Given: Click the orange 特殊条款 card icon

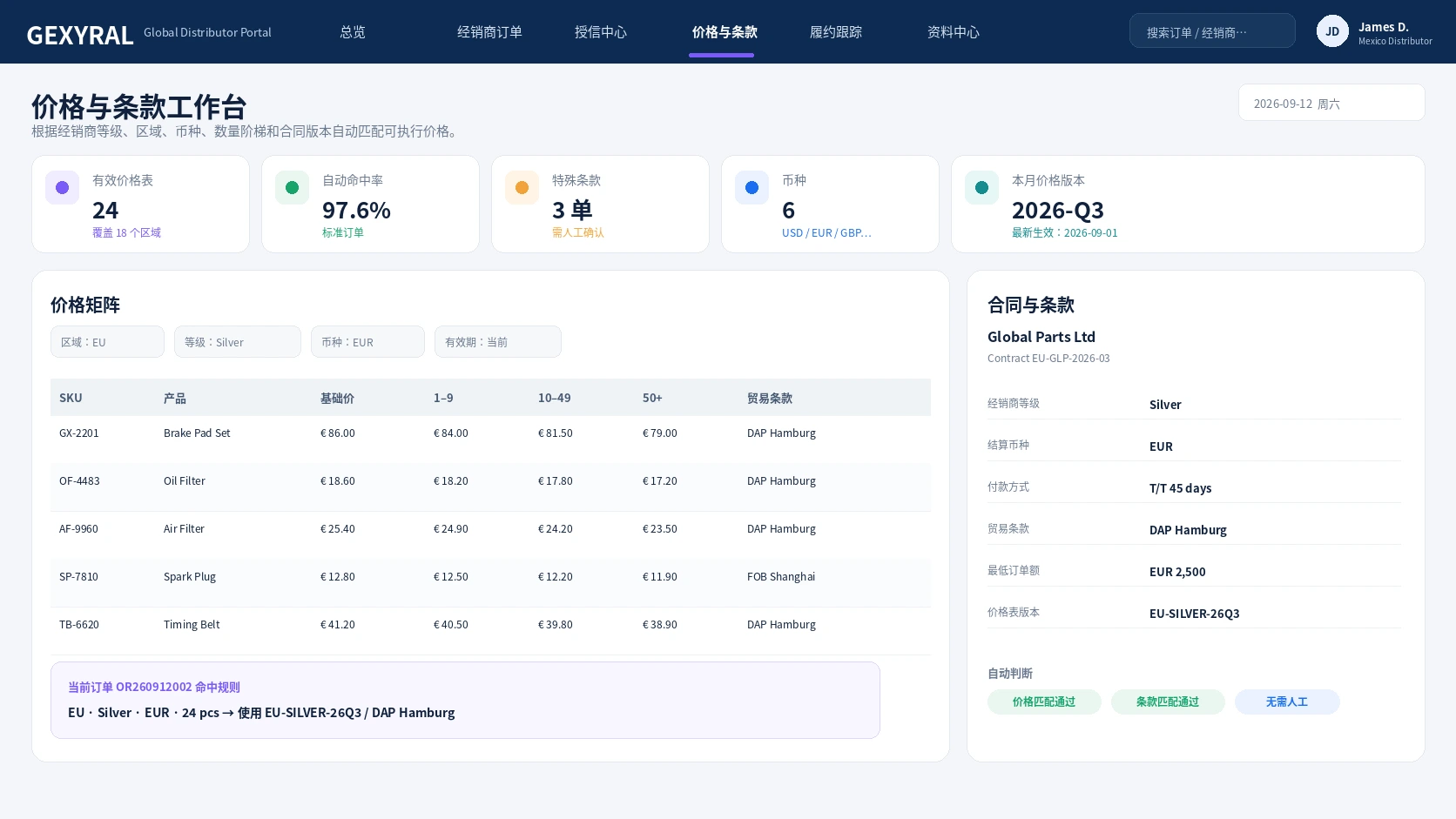Looking at the screenshot, I should point(522,187).
